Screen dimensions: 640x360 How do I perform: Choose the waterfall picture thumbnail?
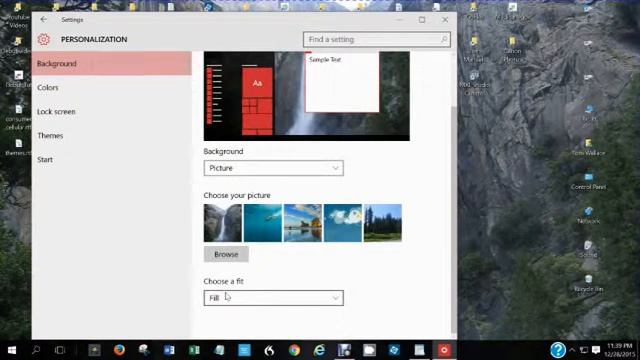pos(222,223)
